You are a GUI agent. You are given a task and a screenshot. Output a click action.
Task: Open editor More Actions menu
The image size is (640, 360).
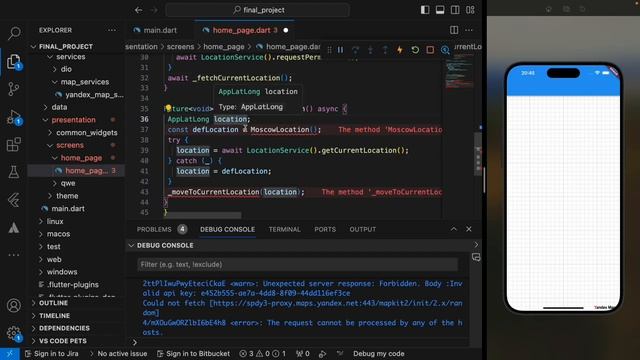pos(469,30)
